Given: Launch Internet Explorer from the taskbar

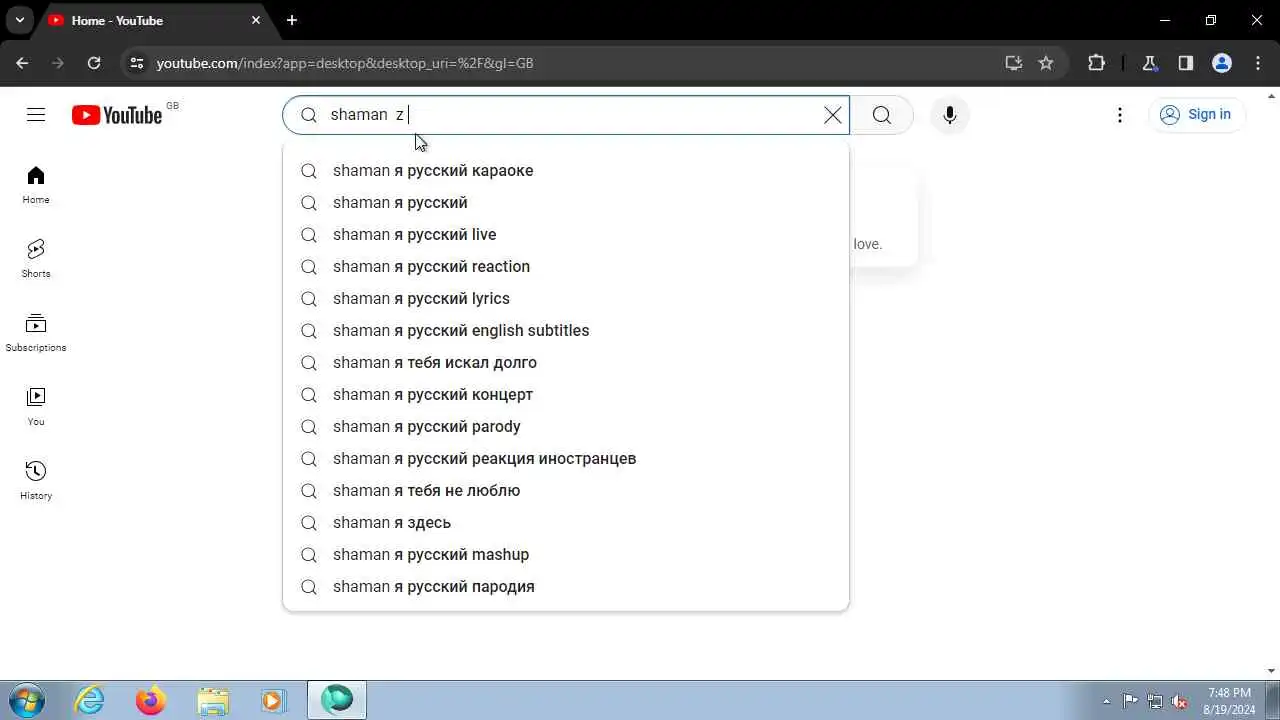Looking at the screenshot, I should click(x=90, y=700).
